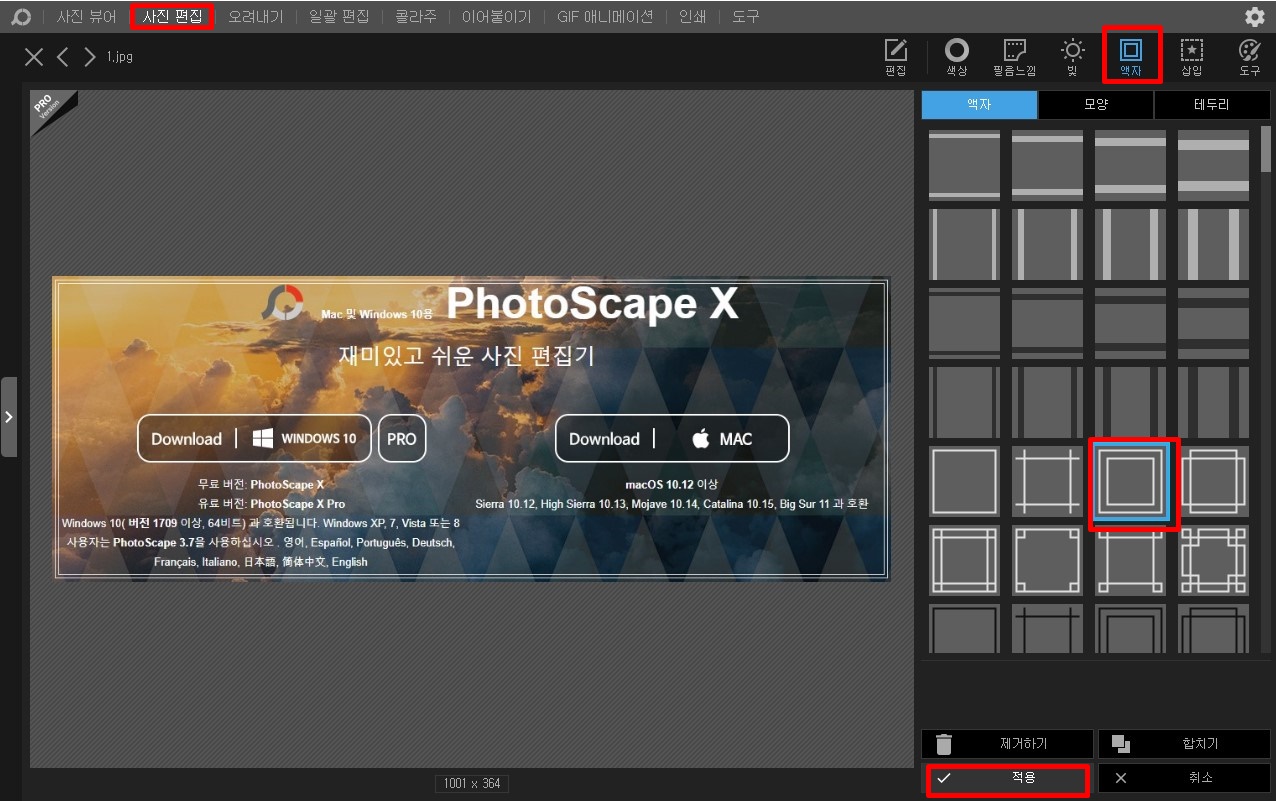The height and width of the screenshot is (801, 1276).
Task: Open the 오려내기 cutout tab
Action: point(255,17)
